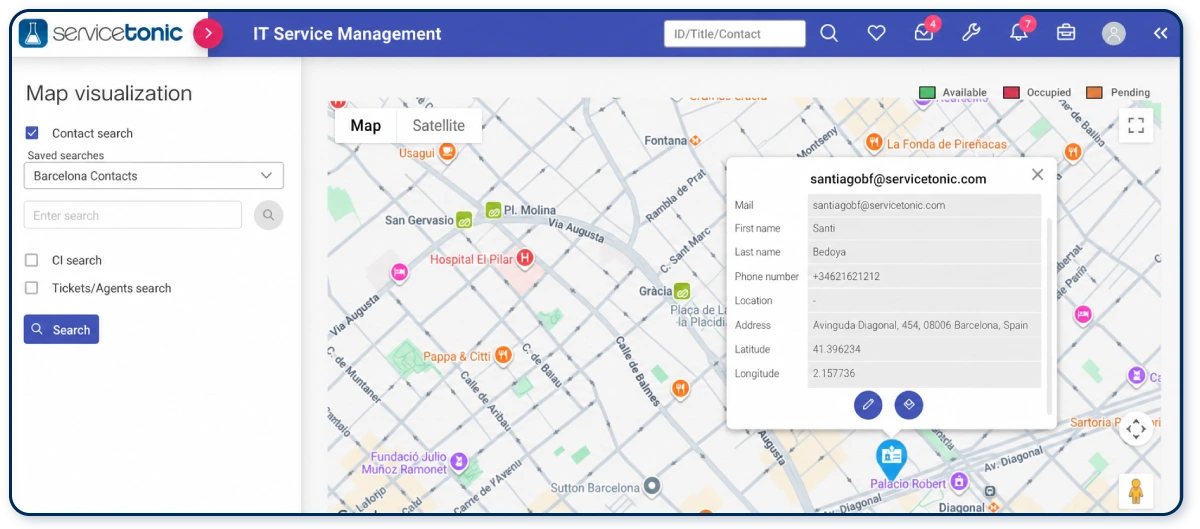1200x529 pixels.
Task: Click the orange Pending legend swatch
Action: (x=1095, y=92)
